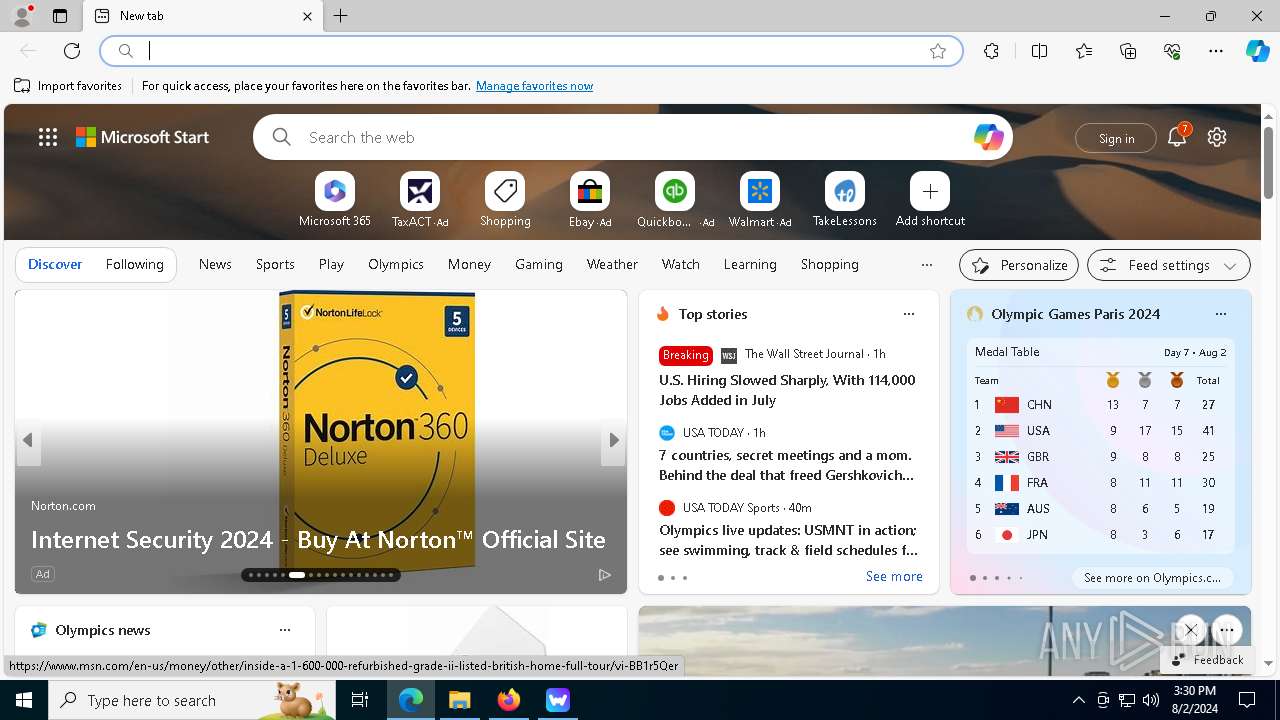The height and width of the screenshot is (720, 1280).
Task: Open Olympics news card options menu
Action: tap(285, 630)
